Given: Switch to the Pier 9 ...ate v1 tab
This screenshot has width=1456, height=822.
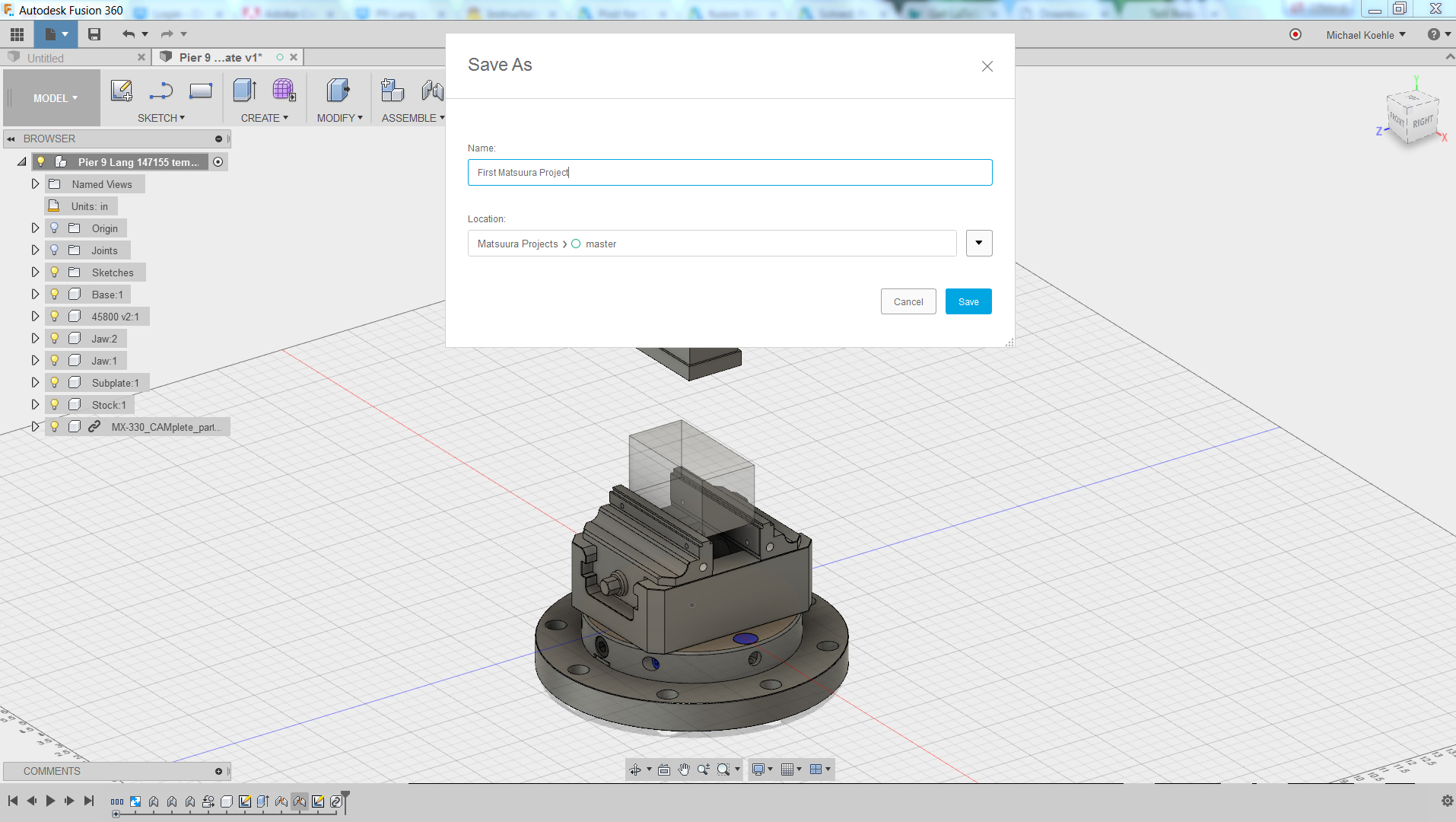Looking at the screenshot, I should coord(221,58).
